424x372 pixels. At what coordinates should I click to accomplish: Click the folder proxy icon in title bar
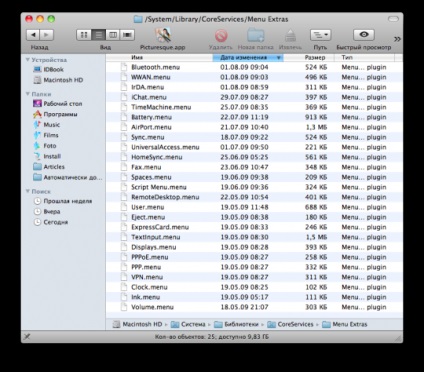pos(138,19)
